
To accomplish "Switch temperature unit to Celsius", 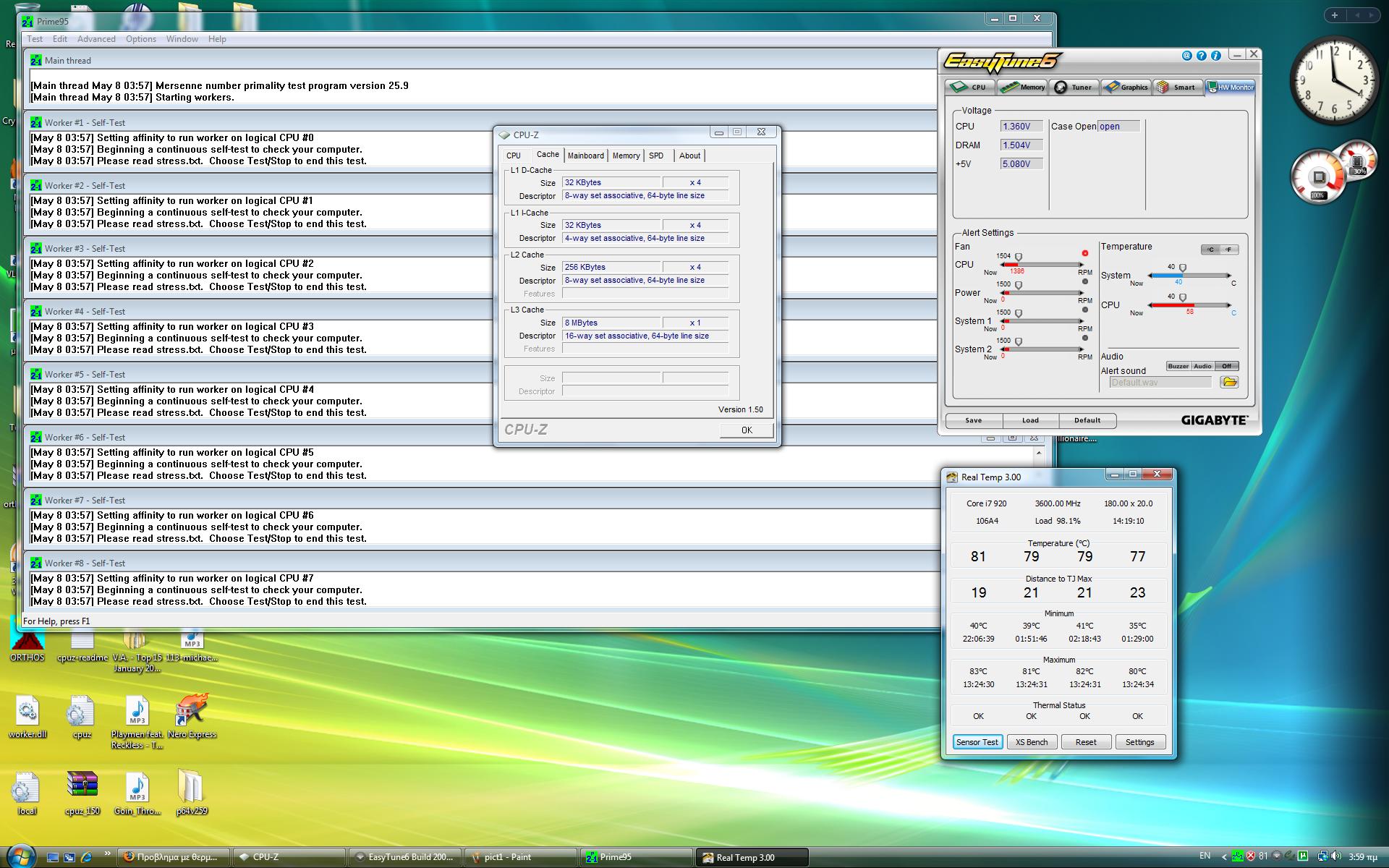I will (x=1210, y=250).
